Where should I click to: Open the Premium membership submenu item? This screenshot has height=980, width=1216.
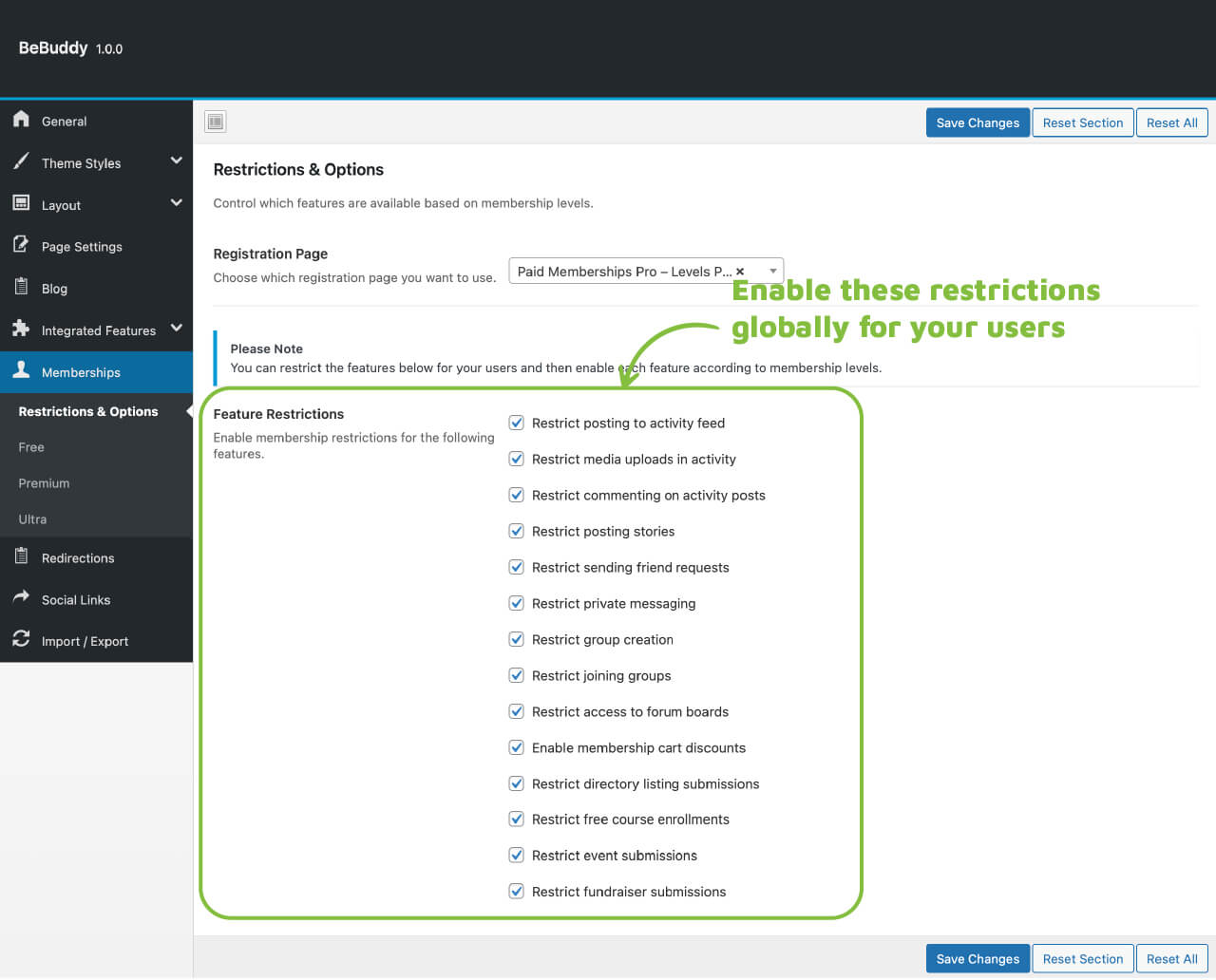pyautogui.click(x=44, y=483)
